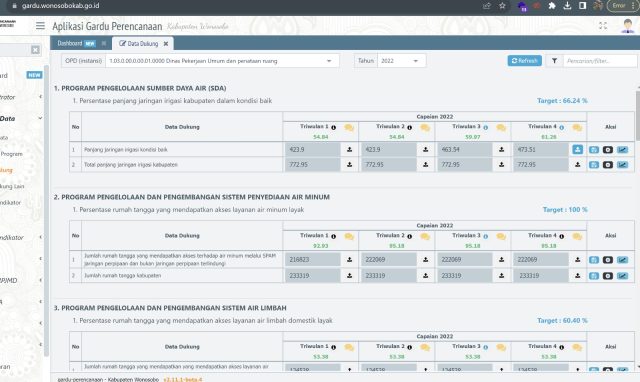Expand the Indikator sidebar group chevron
Screen dimensions: 640x382
coord(40,237)
